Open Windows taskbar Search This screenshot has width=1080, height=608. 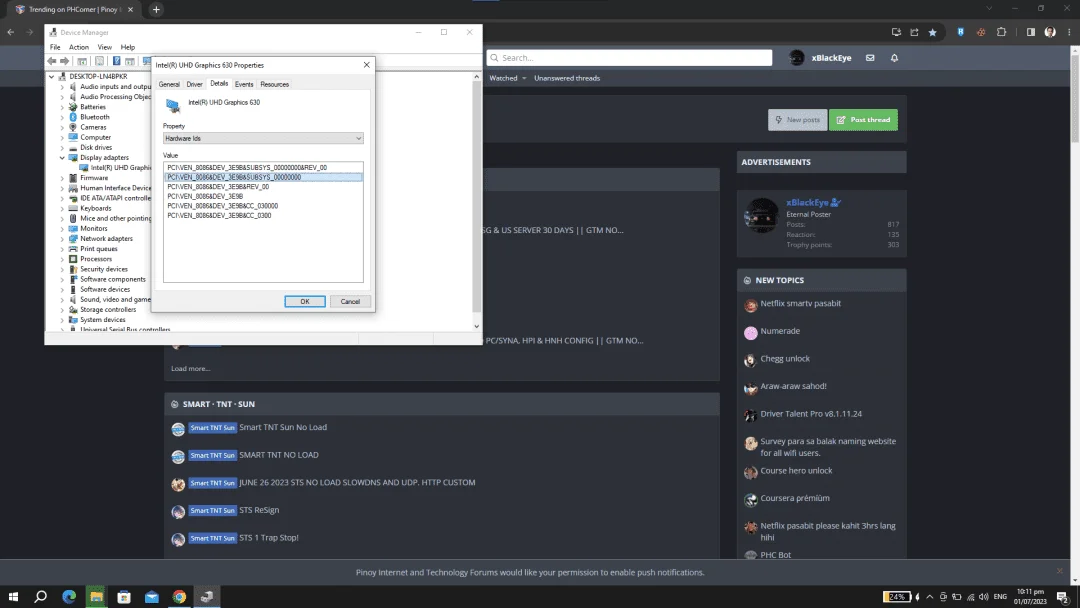click(x=41, y=596)
